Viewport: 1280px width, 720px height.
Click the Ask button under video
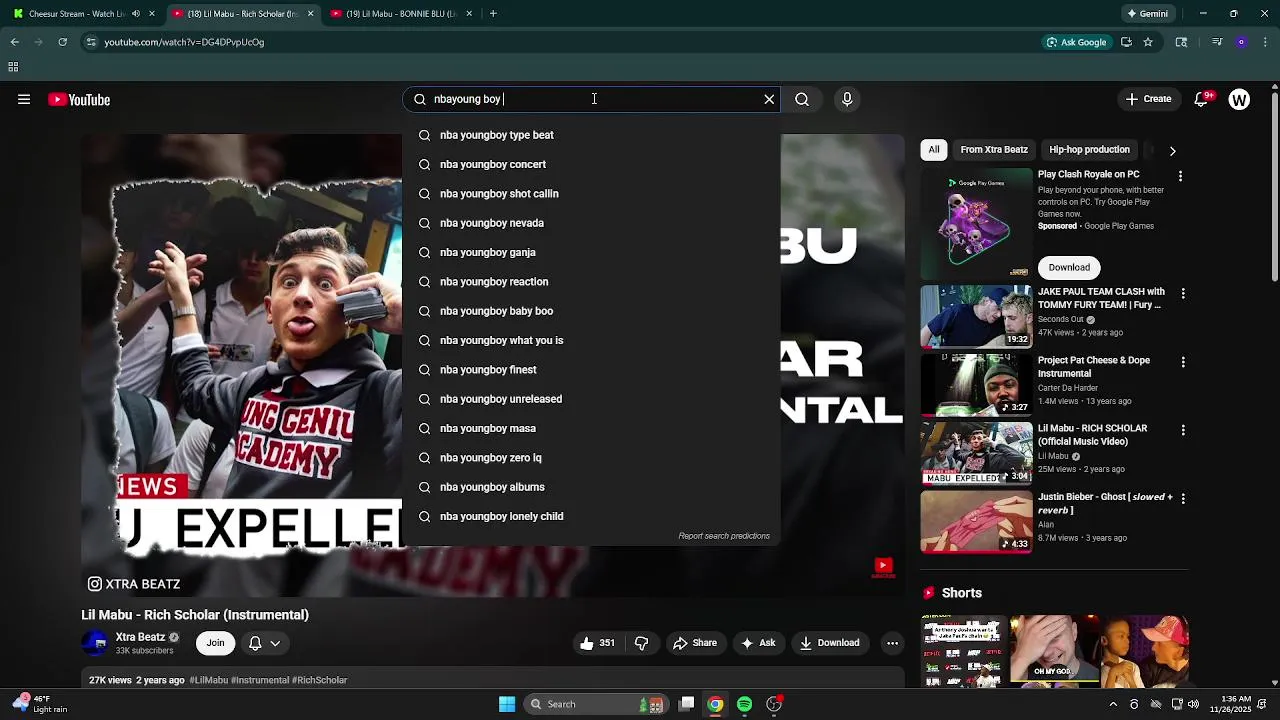click(758, 643)
